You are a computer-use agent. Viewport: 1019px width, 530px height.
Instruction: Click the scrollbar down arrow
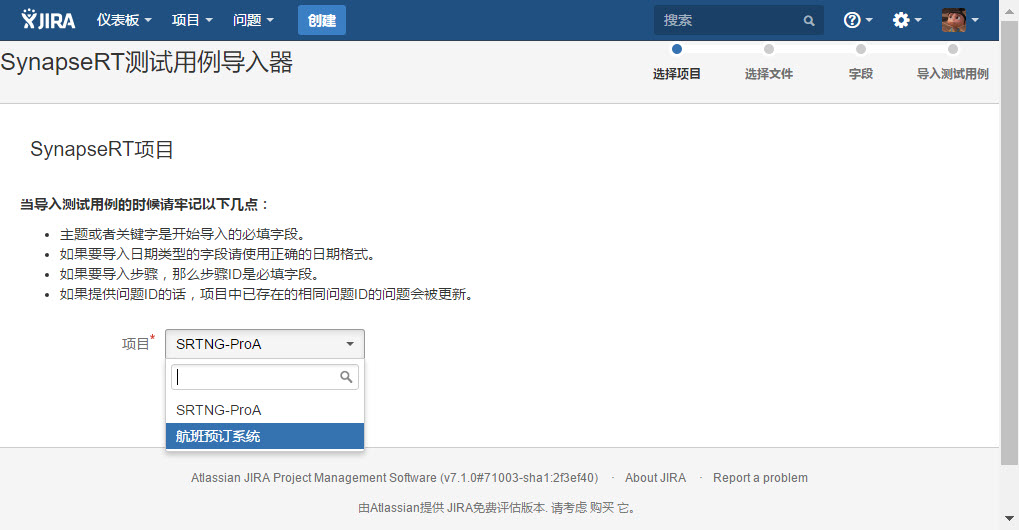point(1009,518)
